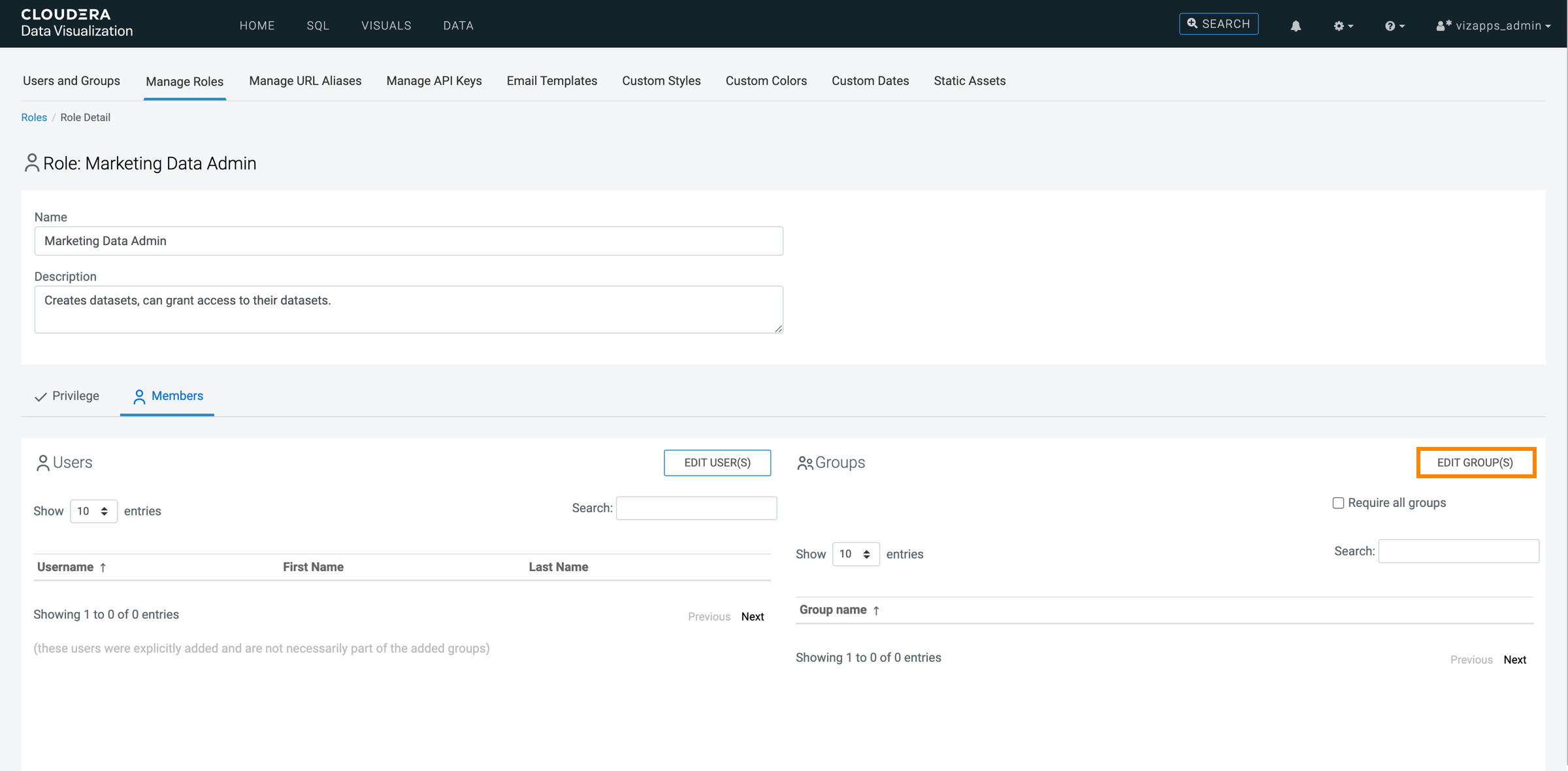Viewport: 1568px width, 771px height.
Task: Click the notifications bell icon
Action: click(1296, 25)
